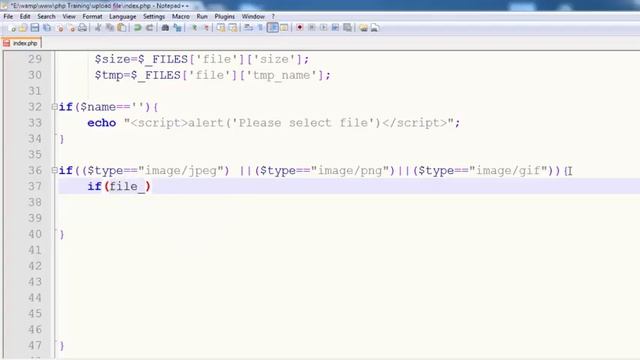Image resolution: width=640 pixels, height=360 pixels.
Task: Click the Print toolbar icon
Action: pos(82,28)
